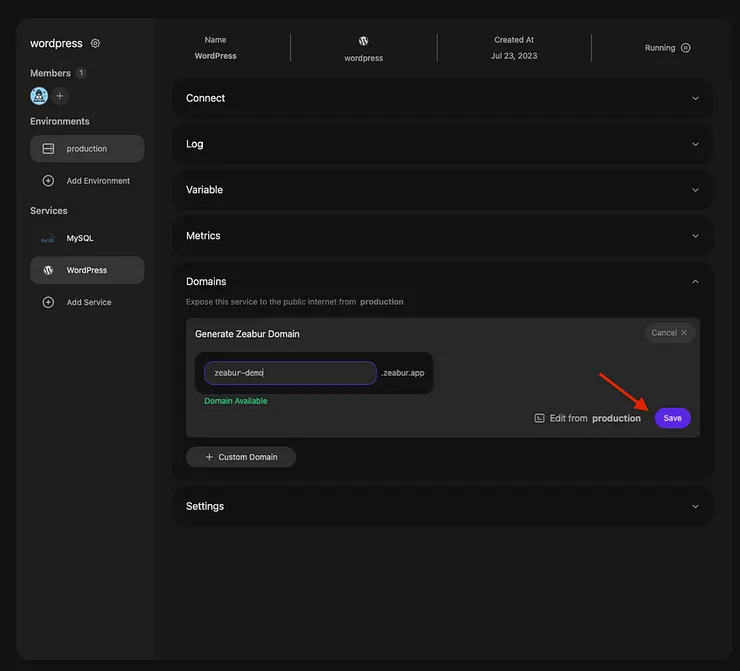Image resolution: width=740 pixels, height=671 pixels.
Task: Pause the Running service icon
Action: 686,48
